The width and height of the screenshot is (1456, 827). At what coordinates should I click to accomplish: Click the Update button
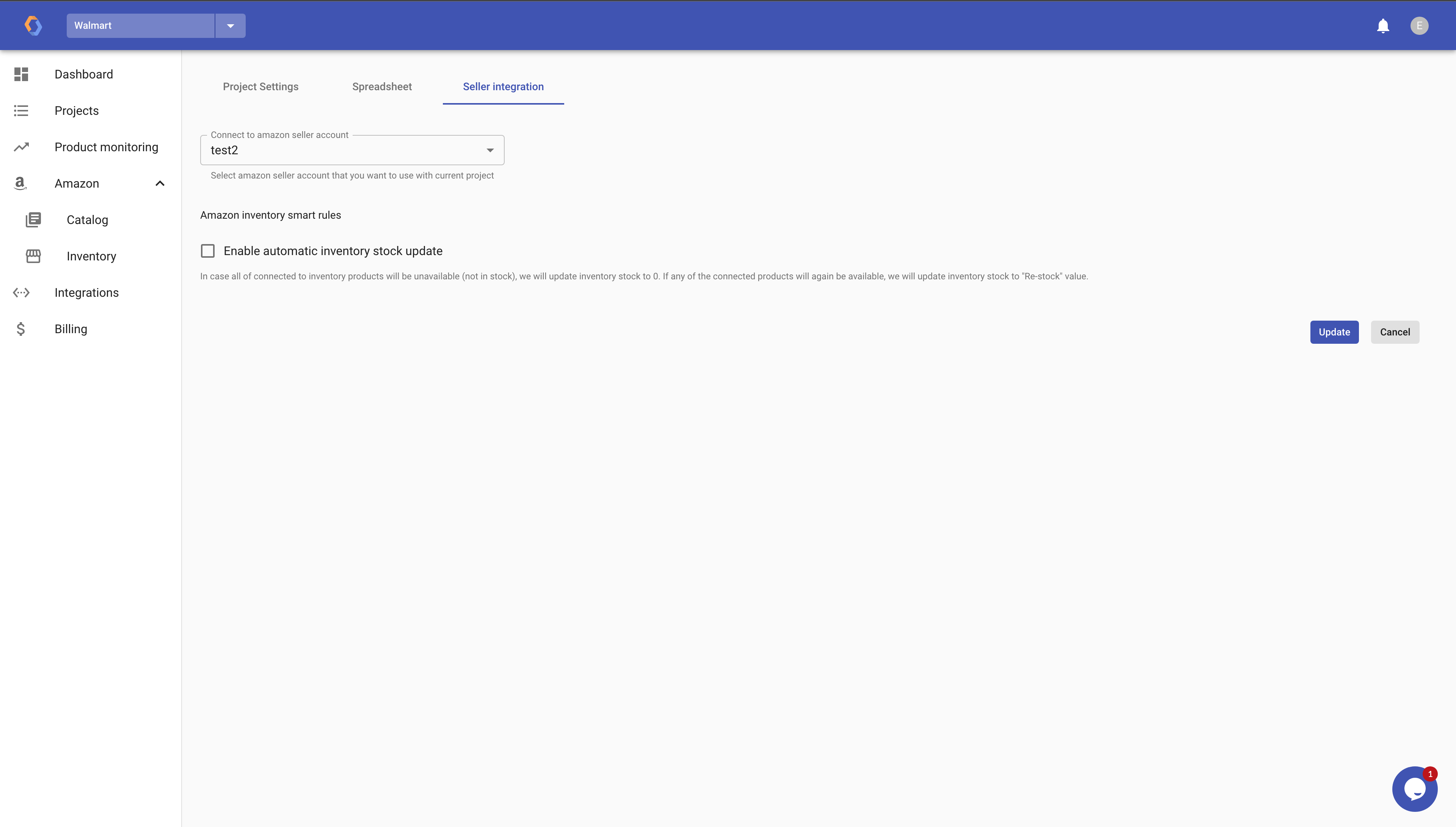1334,332
